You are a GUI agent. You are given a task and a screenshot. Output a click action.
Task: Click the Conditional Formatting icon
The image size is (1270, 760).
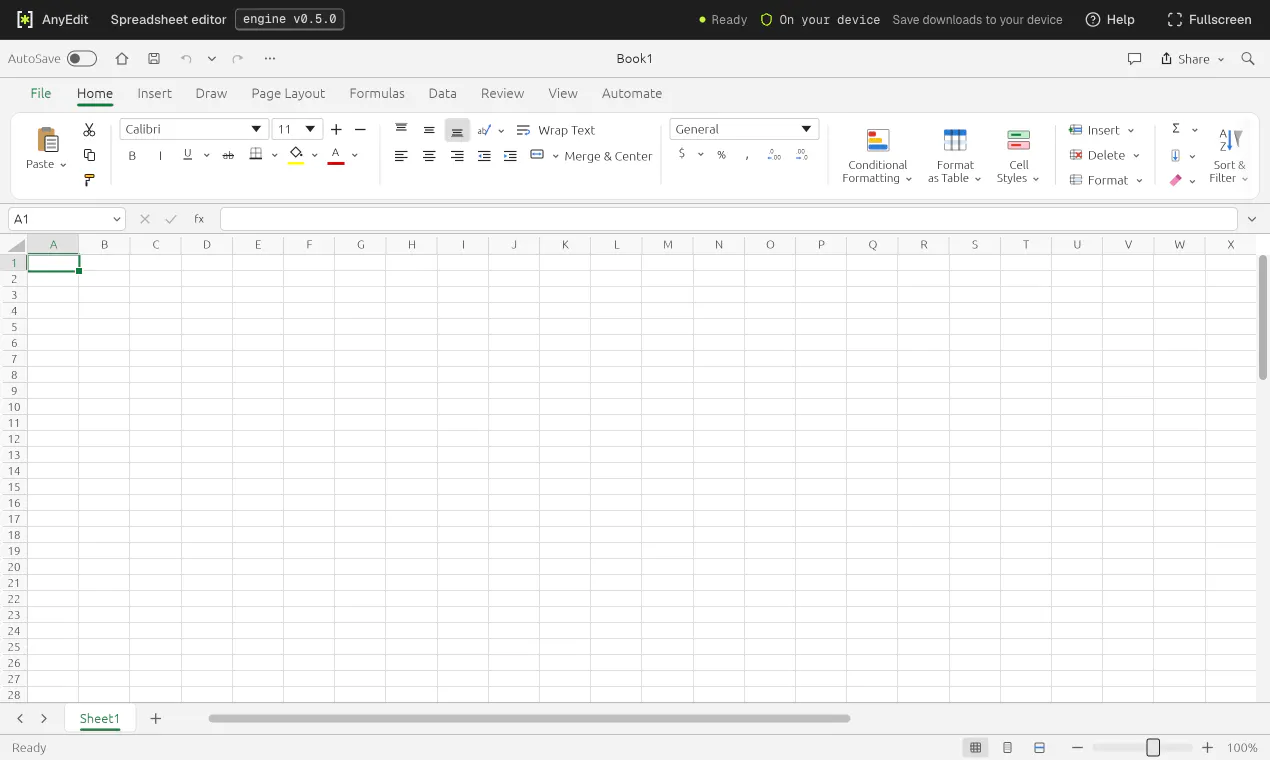(878, 140)
